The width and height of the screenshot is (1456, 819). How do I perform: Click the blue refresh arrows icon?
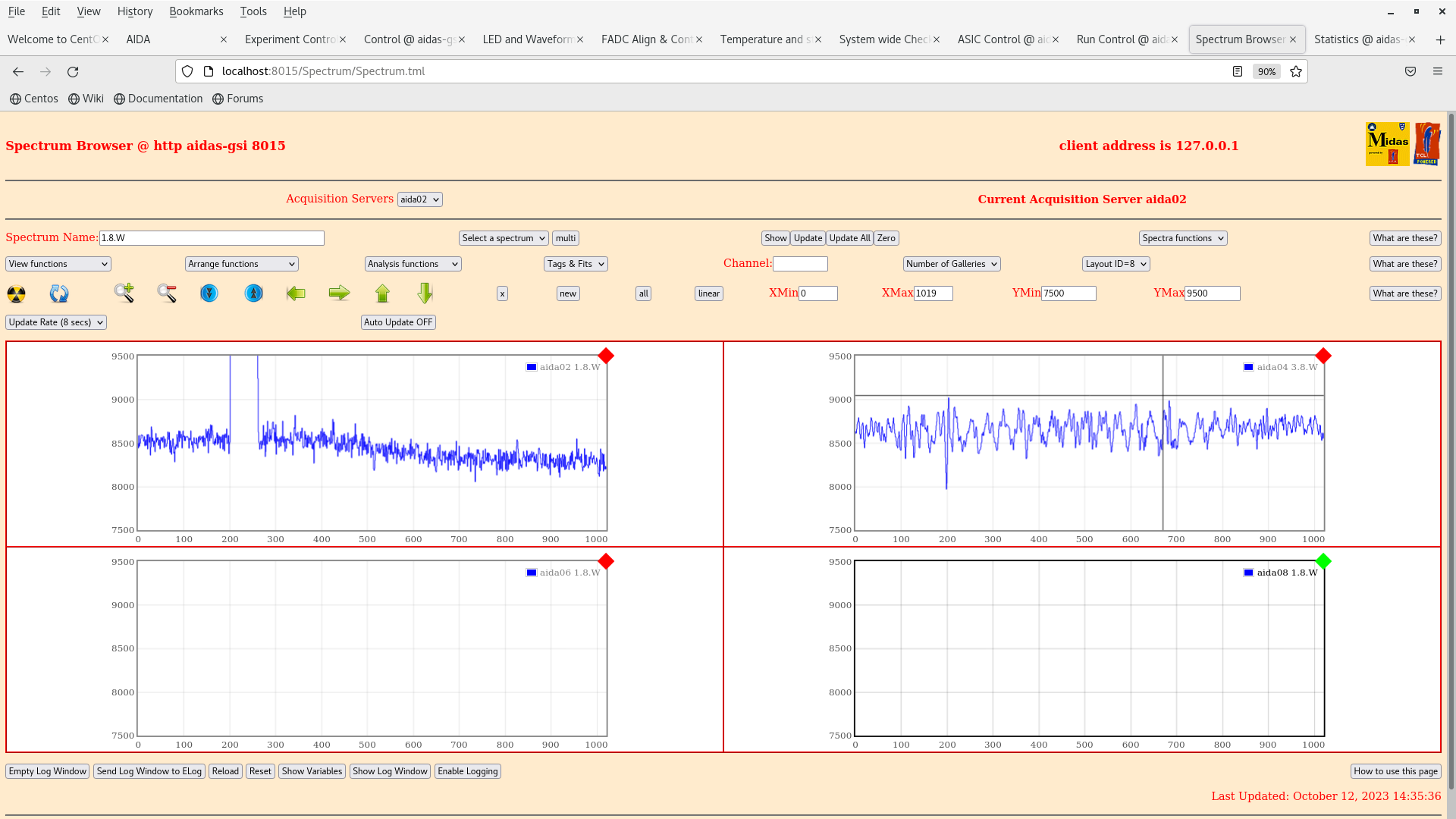(x=59, y=293)
